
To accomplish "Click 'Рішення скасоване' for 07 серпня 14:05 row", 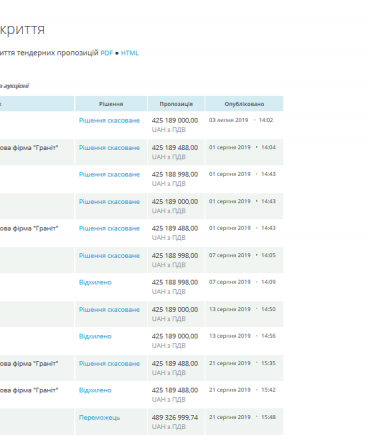I will coord(109,256).
